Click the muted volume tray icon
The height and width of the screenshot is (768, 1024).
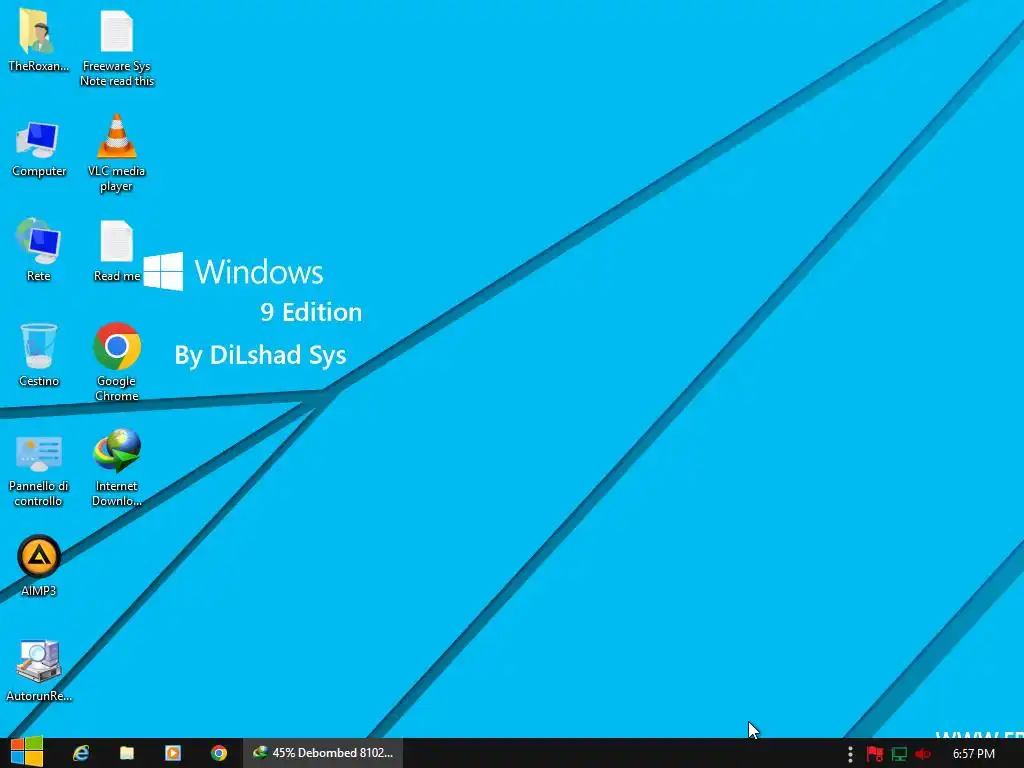click(923, 754)
